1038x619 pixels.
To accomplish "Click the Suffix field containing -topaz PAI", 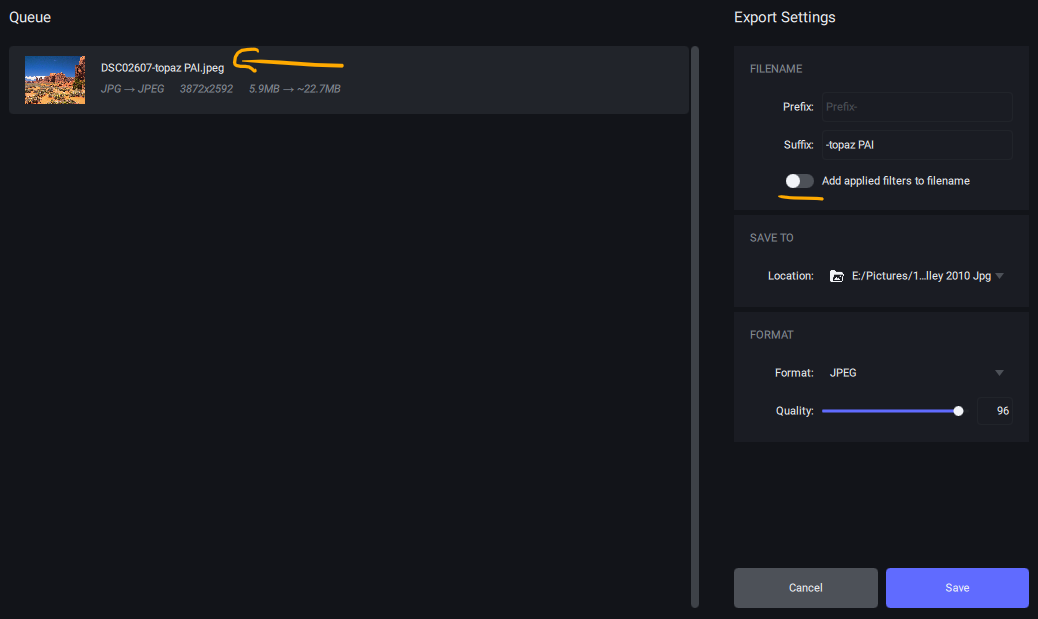I will point(916,145).
